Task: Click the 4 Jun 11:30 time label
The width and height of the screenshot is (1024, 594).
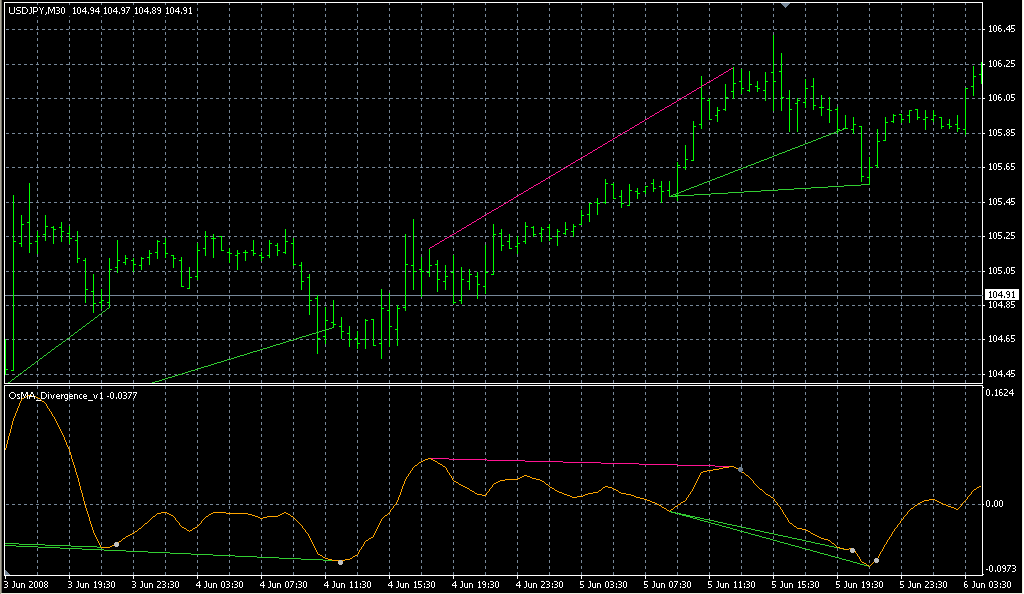Action: click(347, 585)
